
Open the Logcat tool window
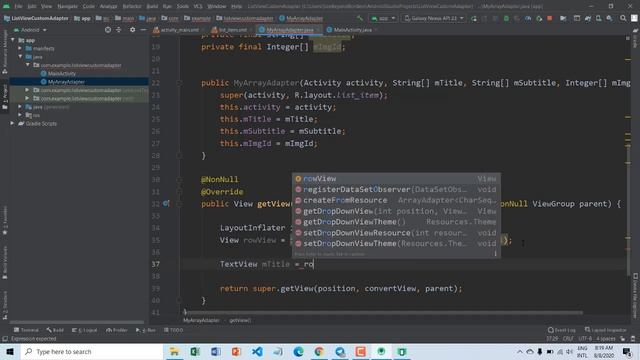84,330
